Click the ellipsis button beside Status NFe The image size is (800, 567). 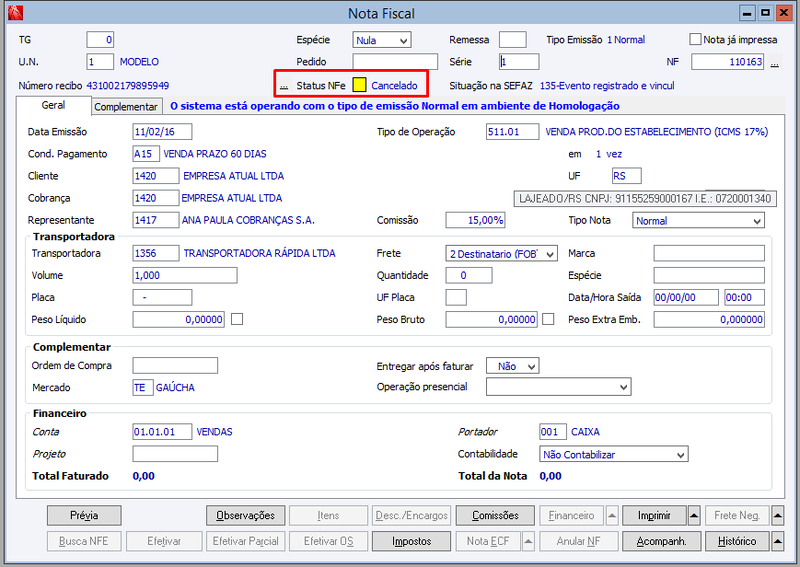click(x=284, y=86)
